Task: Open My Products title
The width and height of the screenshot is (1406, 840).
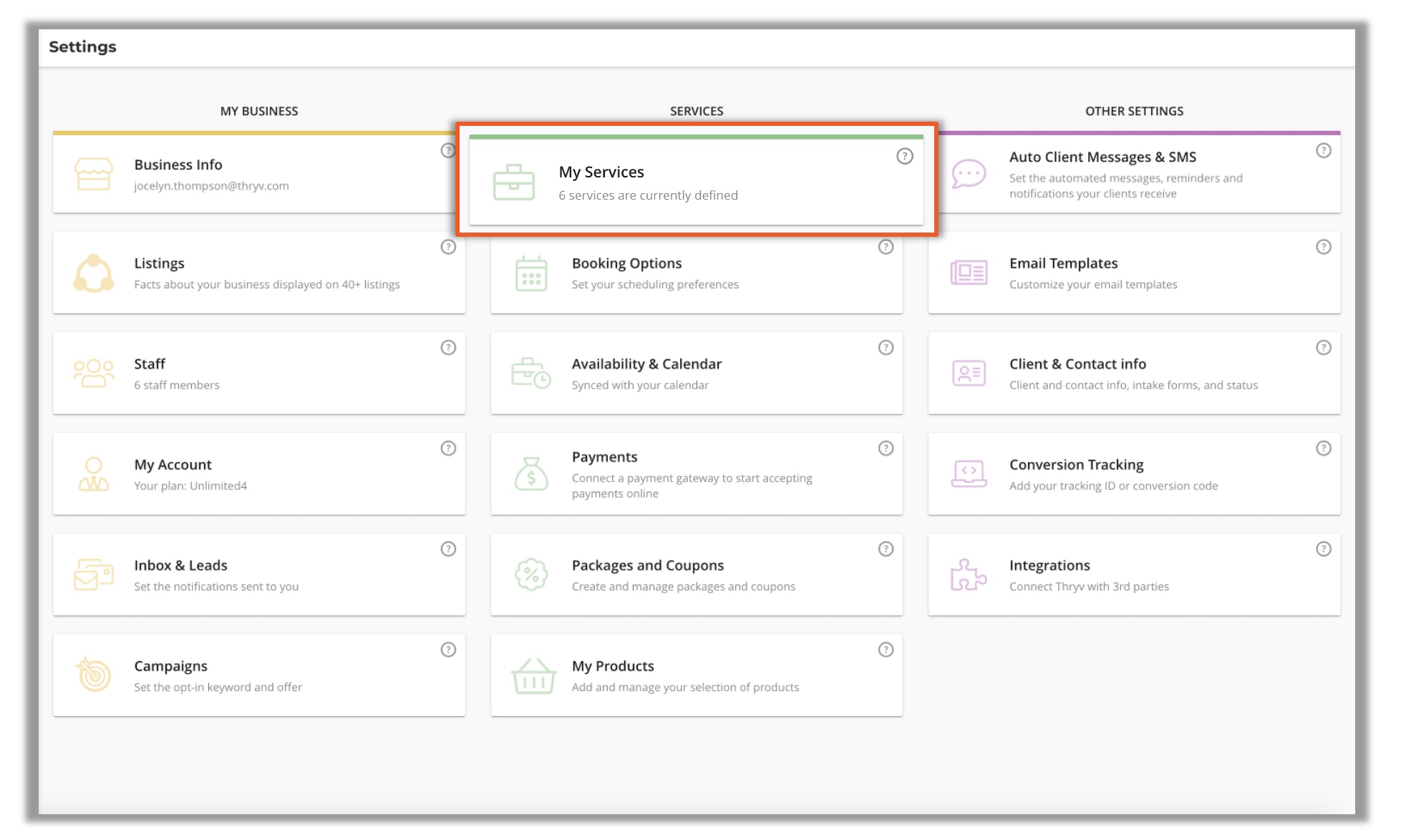Action: (613, 666)
